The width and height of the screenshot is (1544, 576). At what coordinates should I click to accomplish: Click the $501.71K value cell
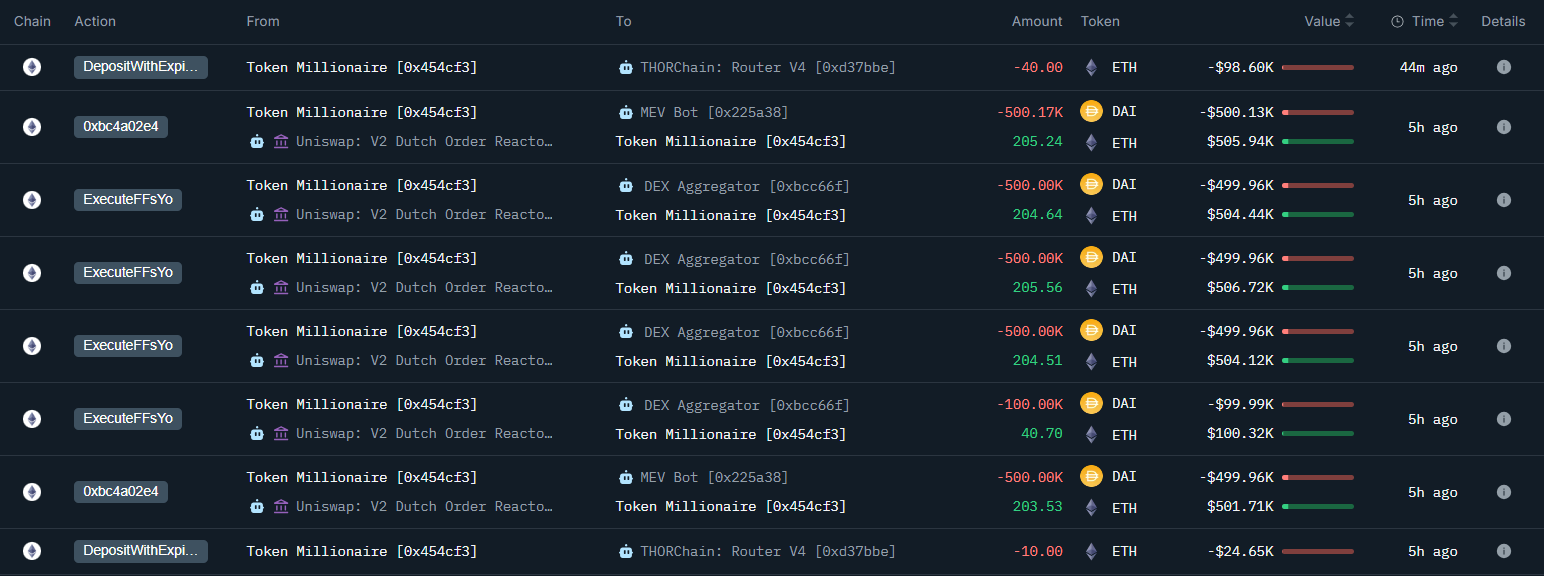1240,507
